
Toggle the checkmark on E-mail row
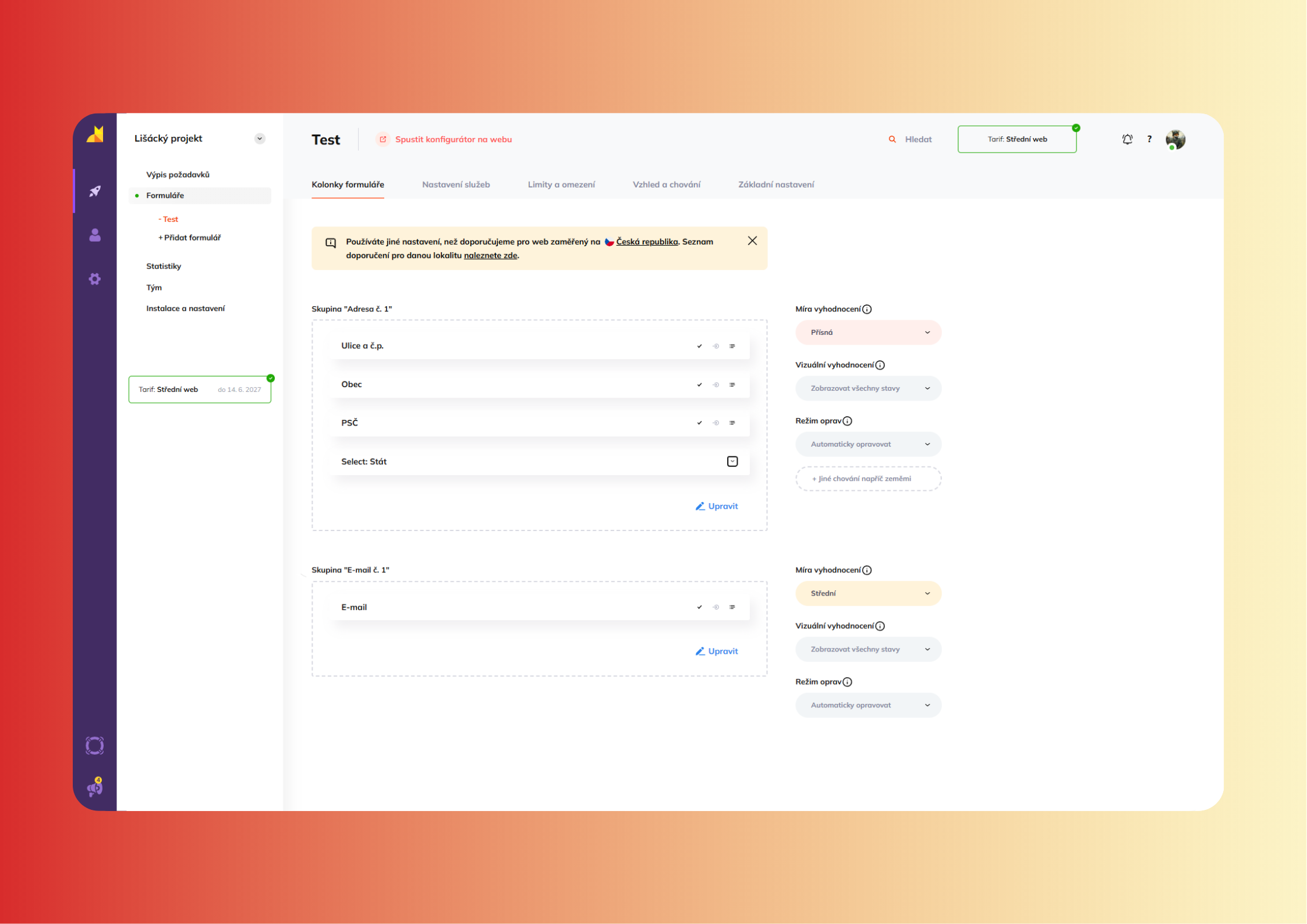[x=699, y=607]
